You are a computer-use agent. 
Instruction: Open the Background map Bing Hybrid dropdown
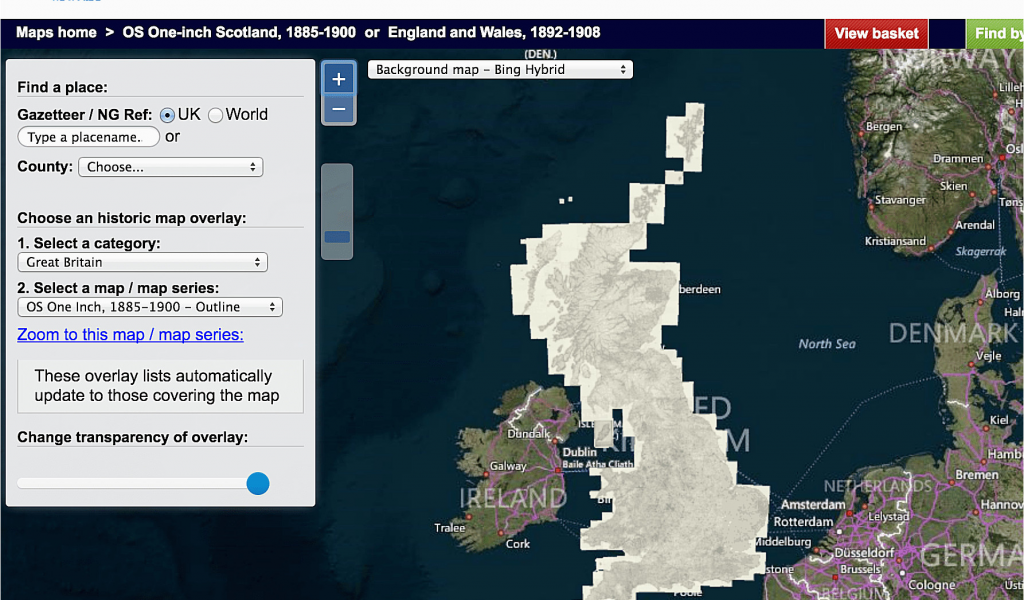[x=500, y=69]
